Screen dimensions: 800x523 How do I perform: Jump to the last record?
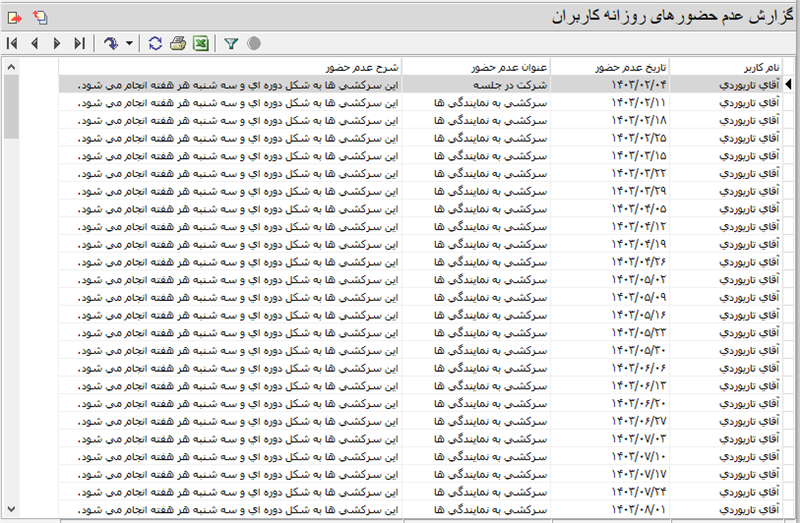(x=79, y=44)
